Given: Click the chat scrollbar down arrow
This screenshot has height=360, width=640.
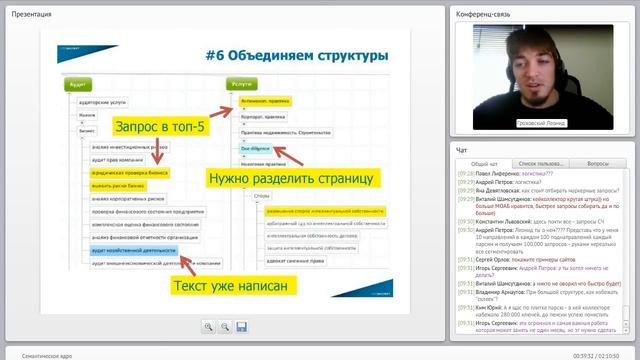Looking at the screenshot, I should [x=626, y=331].
